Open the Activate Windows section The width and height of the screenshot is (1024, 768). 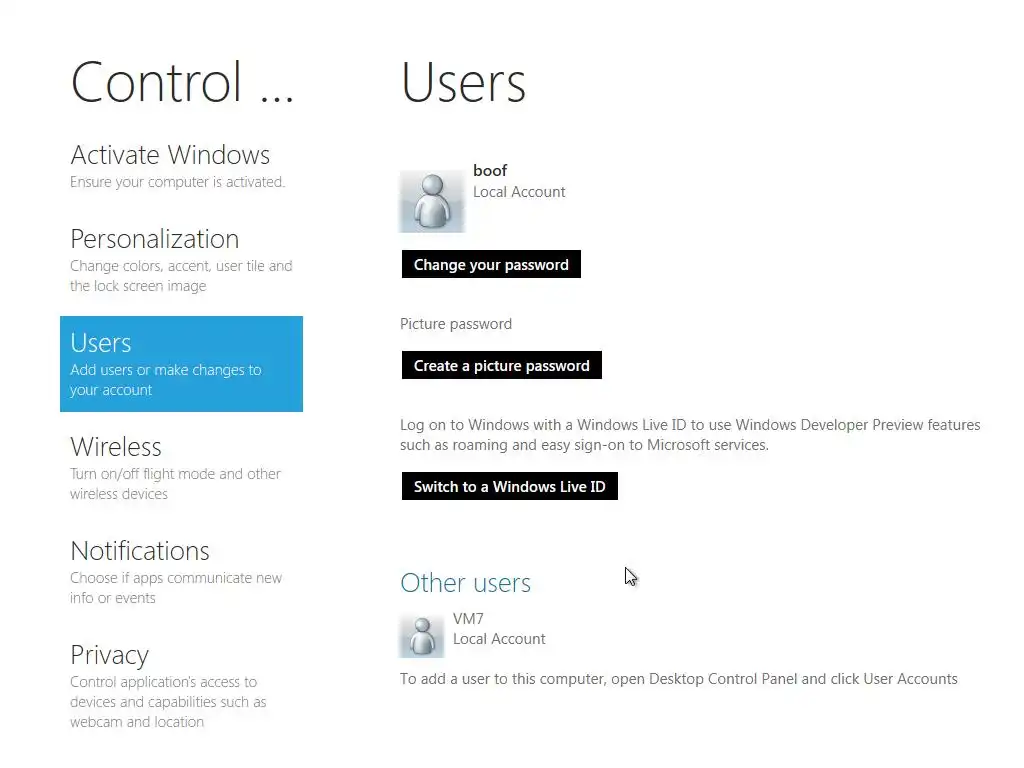[x=177, y=166]
